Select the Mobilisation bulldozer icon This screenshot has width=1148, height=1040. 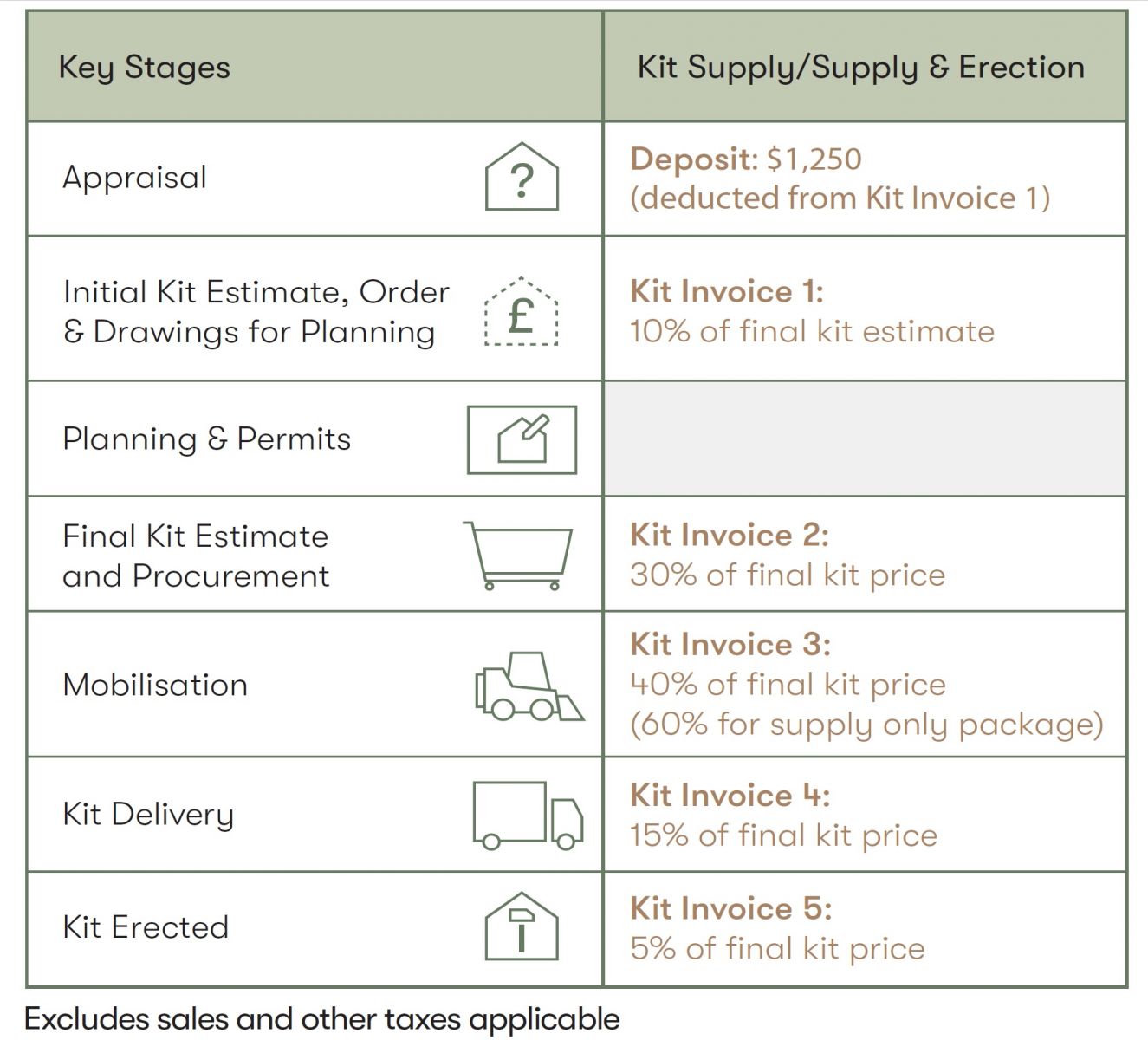(529, 686)
